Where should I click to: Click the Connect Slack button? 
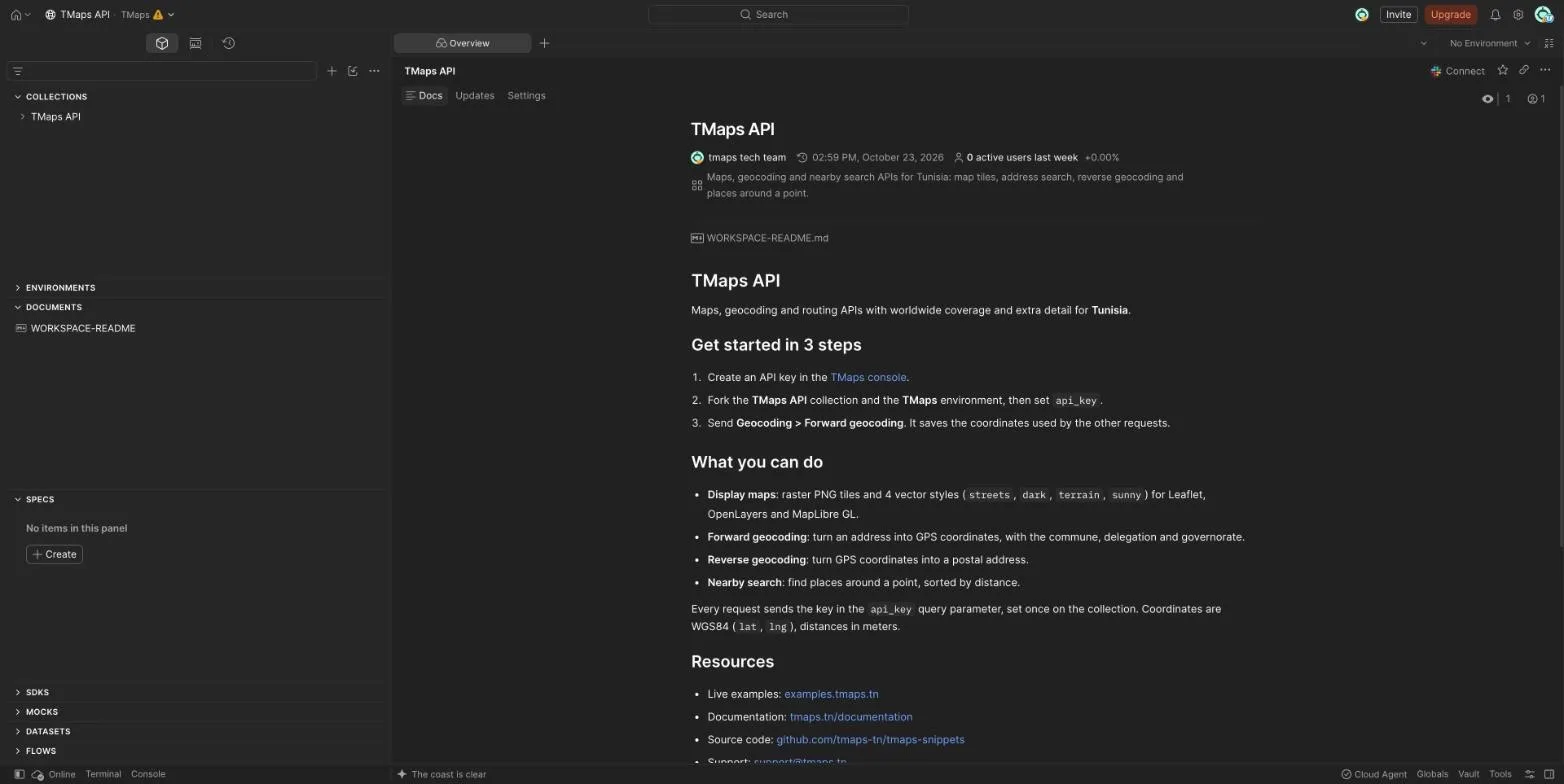tap(1457, 71)
